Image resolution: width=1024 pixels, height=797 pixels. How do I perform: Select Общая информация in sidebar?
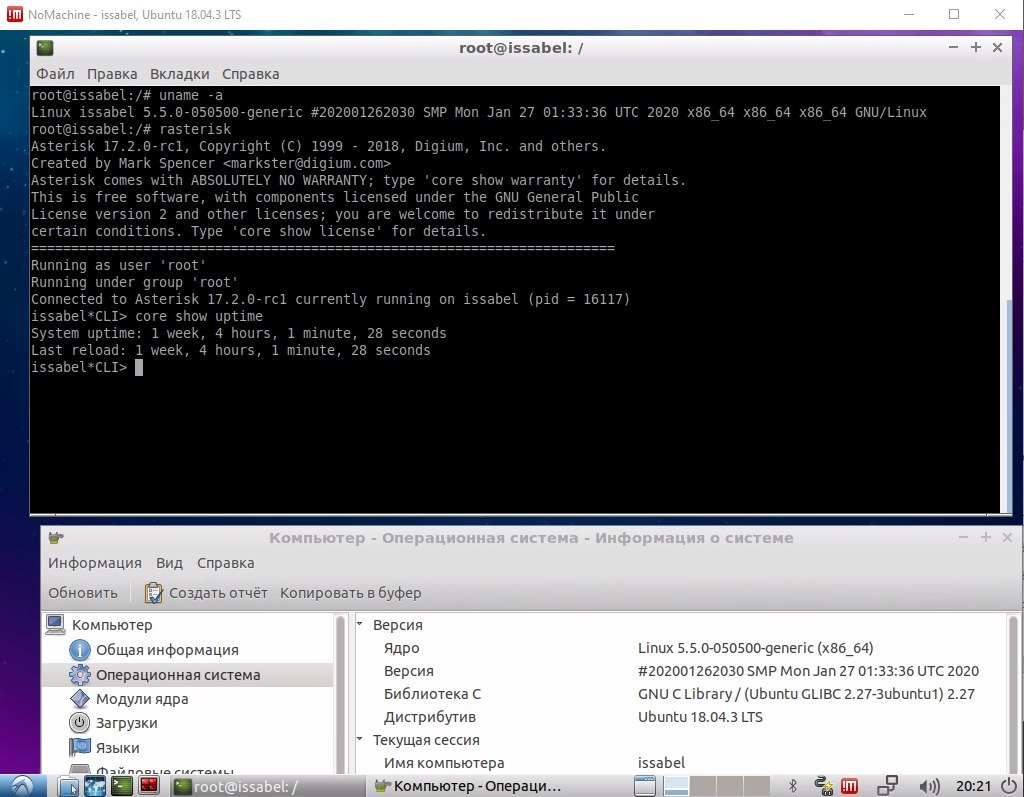(167, 649)
